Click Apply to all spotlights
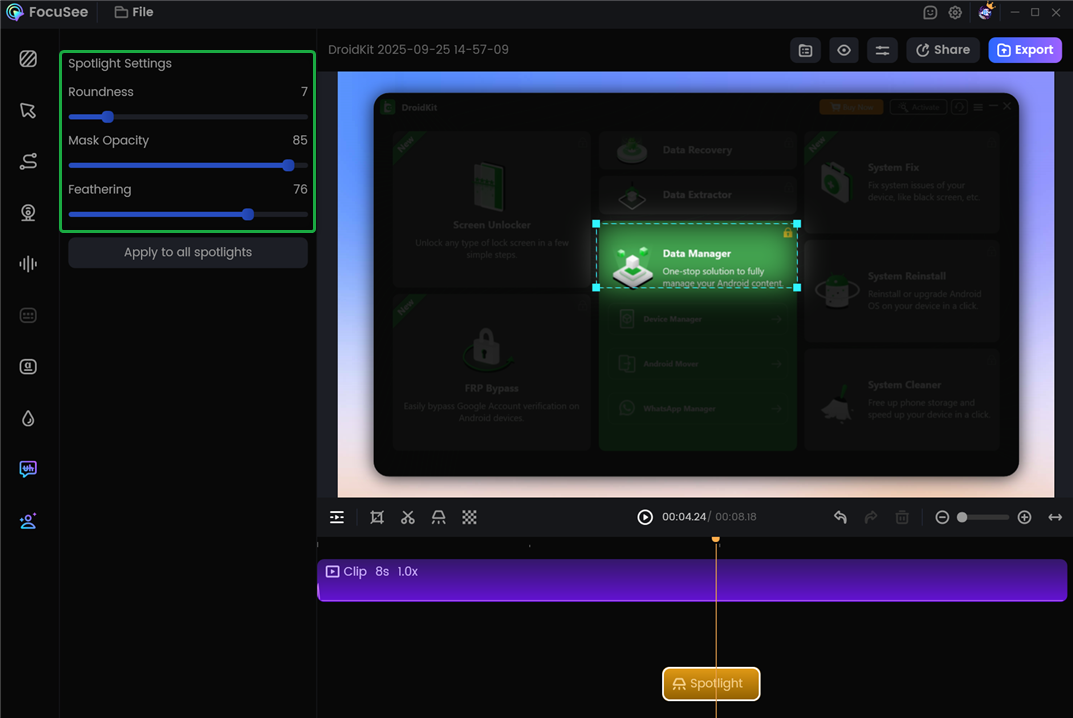Viewport: 1073px width, 718px height. click(x=188, y=252)
